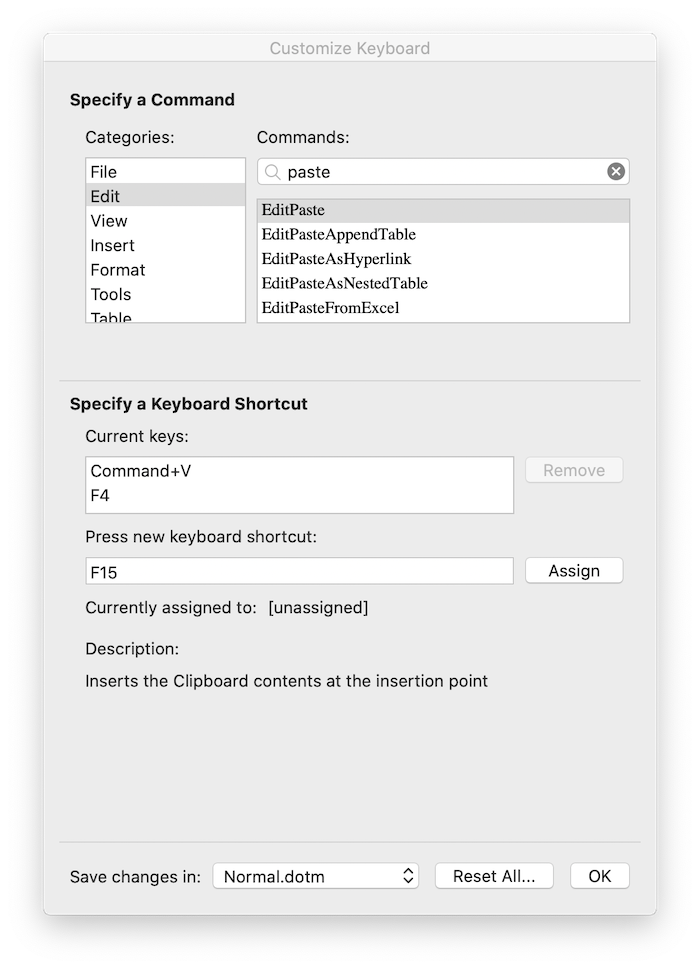Select Command+V in Current keys
Screen dimensions: 700x969
pyautogui.click(x=300, y=471)
